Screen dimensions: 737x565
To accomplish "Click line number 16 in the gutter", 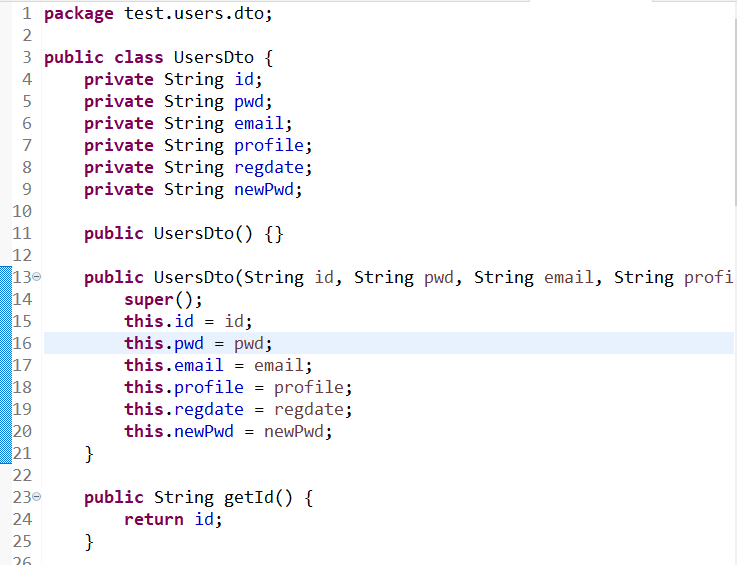I will [22, 343].
